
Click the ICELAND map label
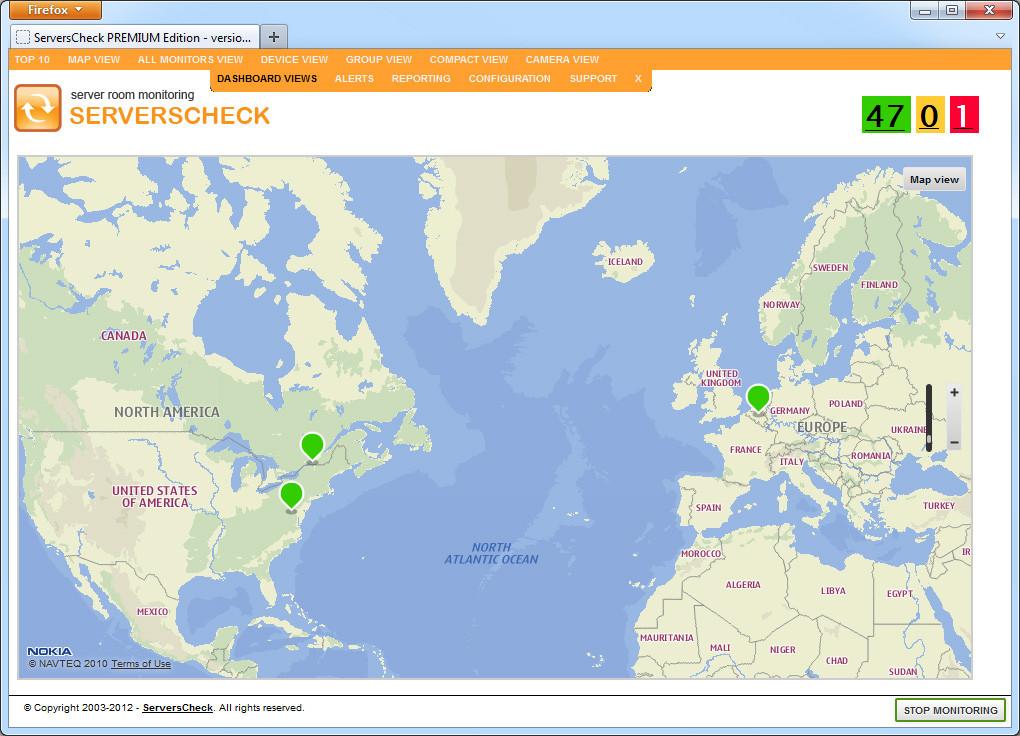pos(625,262)
